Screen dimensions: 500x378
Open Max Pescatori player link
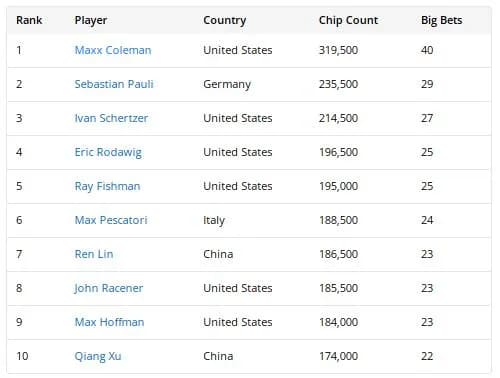click(111, 220)
